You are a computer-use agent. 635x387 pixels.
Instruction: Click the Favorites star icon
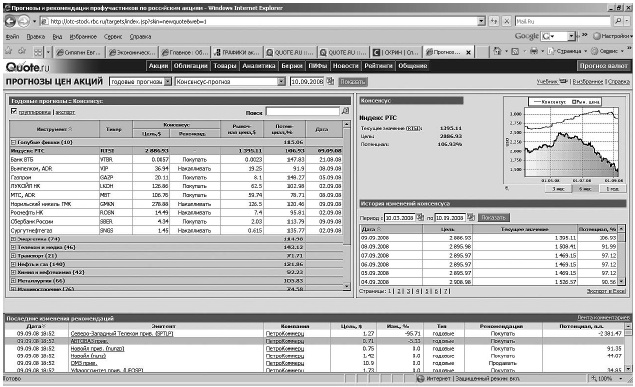[9, 51]
